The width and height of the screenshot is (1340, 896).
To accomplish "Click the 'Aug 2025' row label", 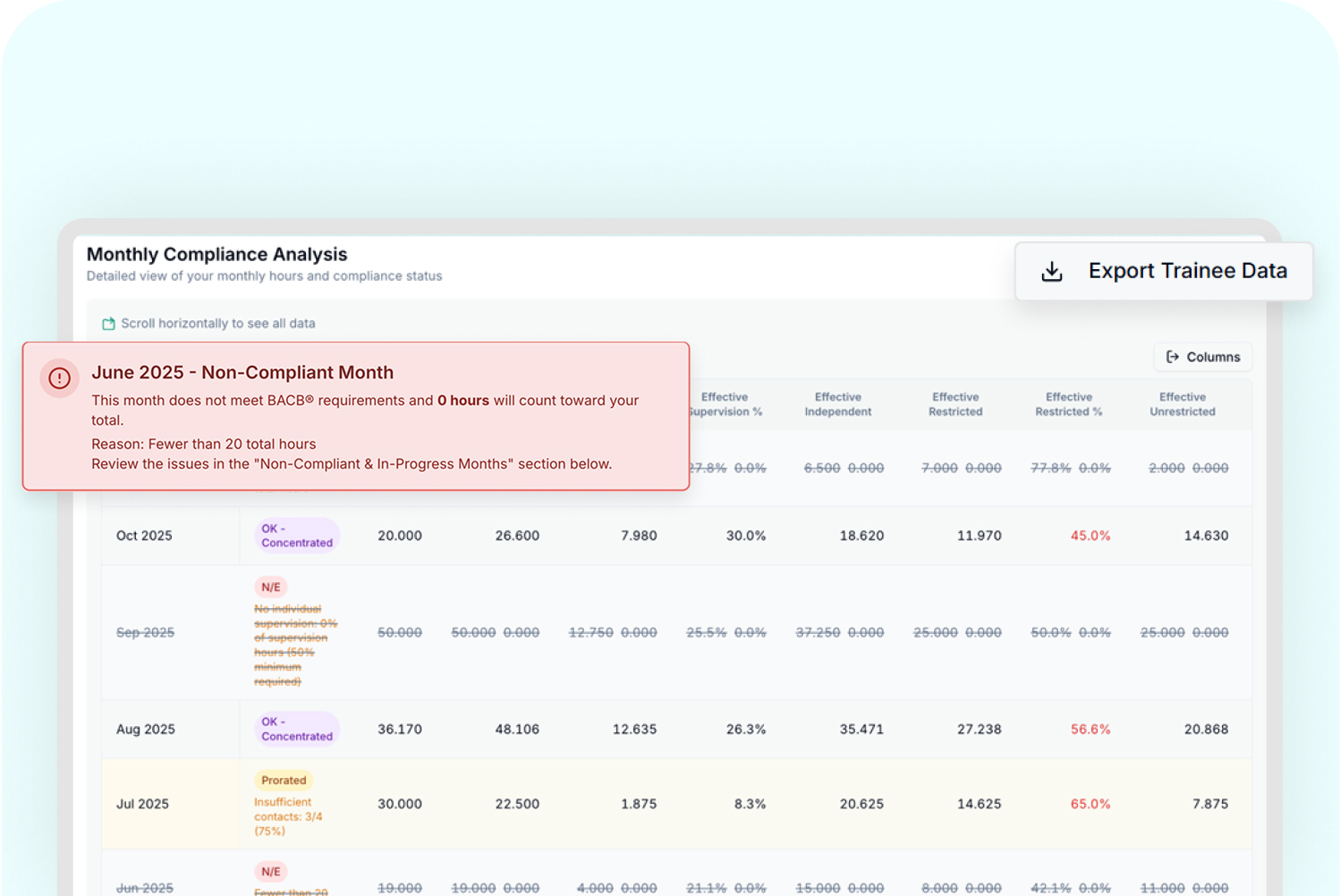I will [146, 730].
